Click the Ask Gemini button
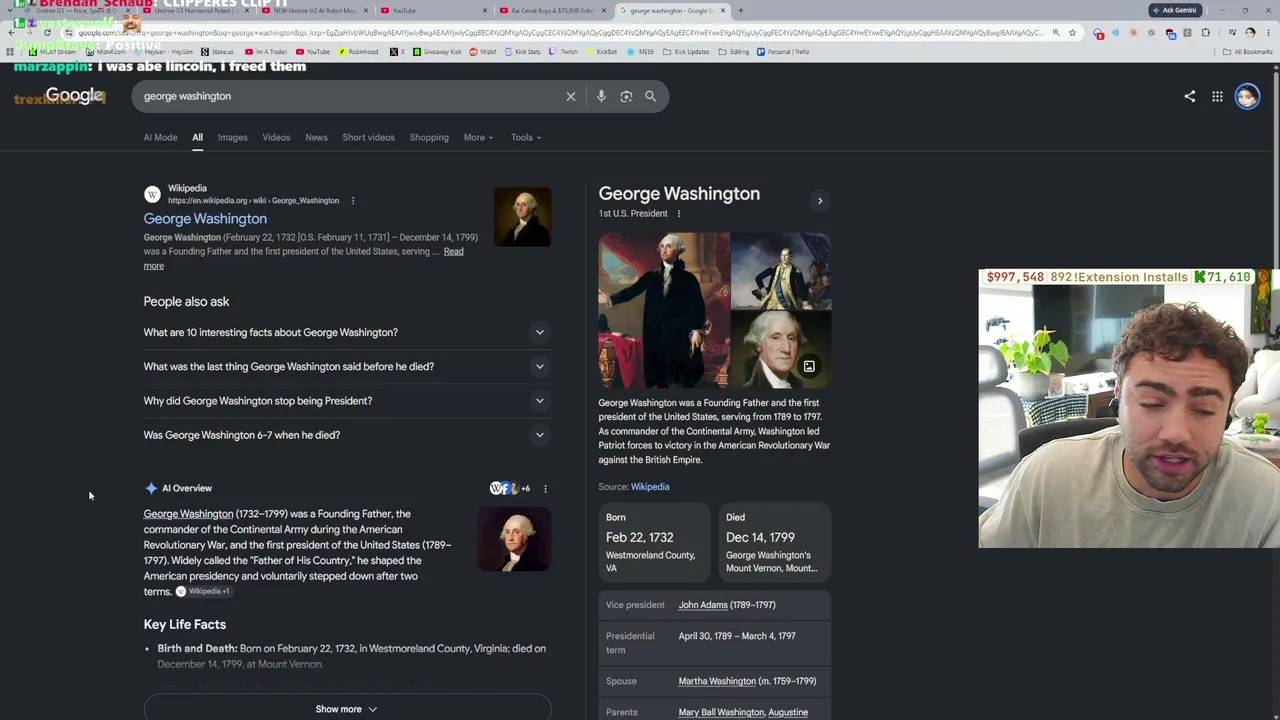The image size is (1280, 720). pos(1175,10)
